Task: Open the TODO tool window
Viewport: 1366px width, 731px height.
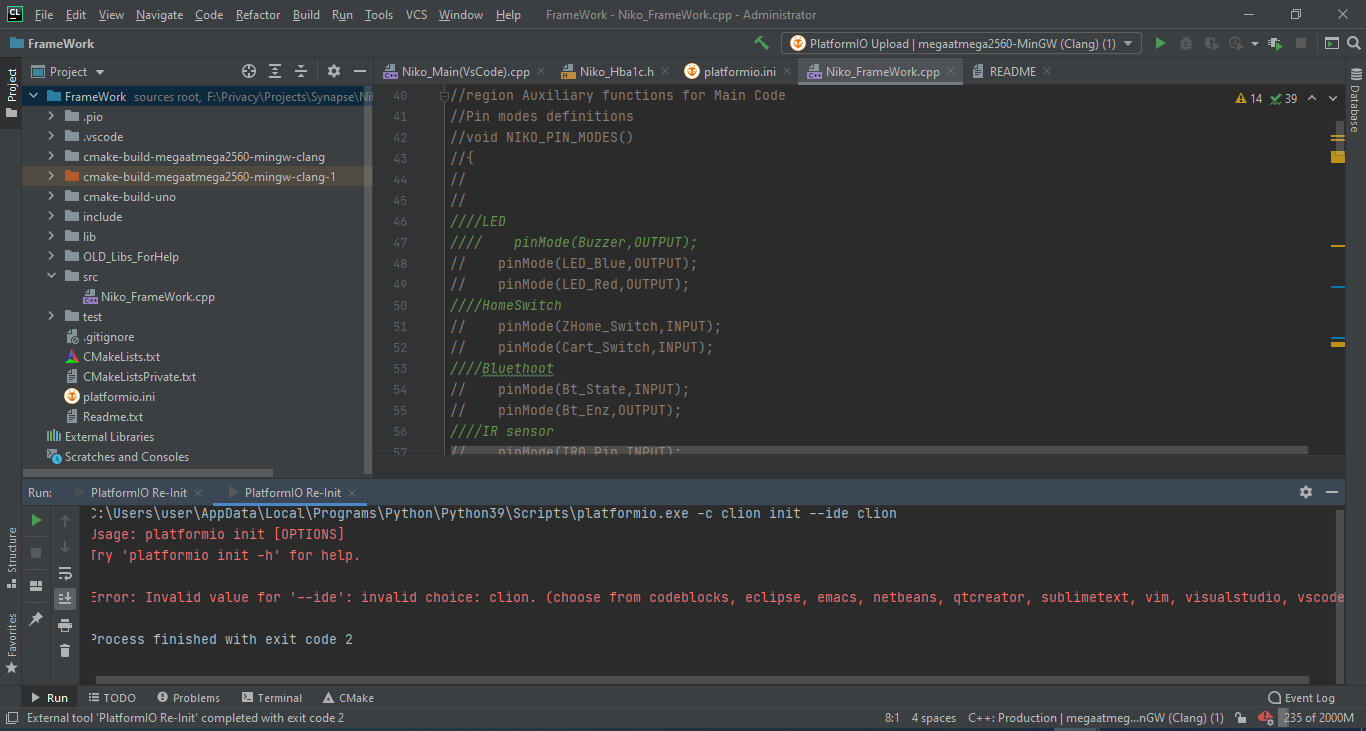Action: pos(111,698)
